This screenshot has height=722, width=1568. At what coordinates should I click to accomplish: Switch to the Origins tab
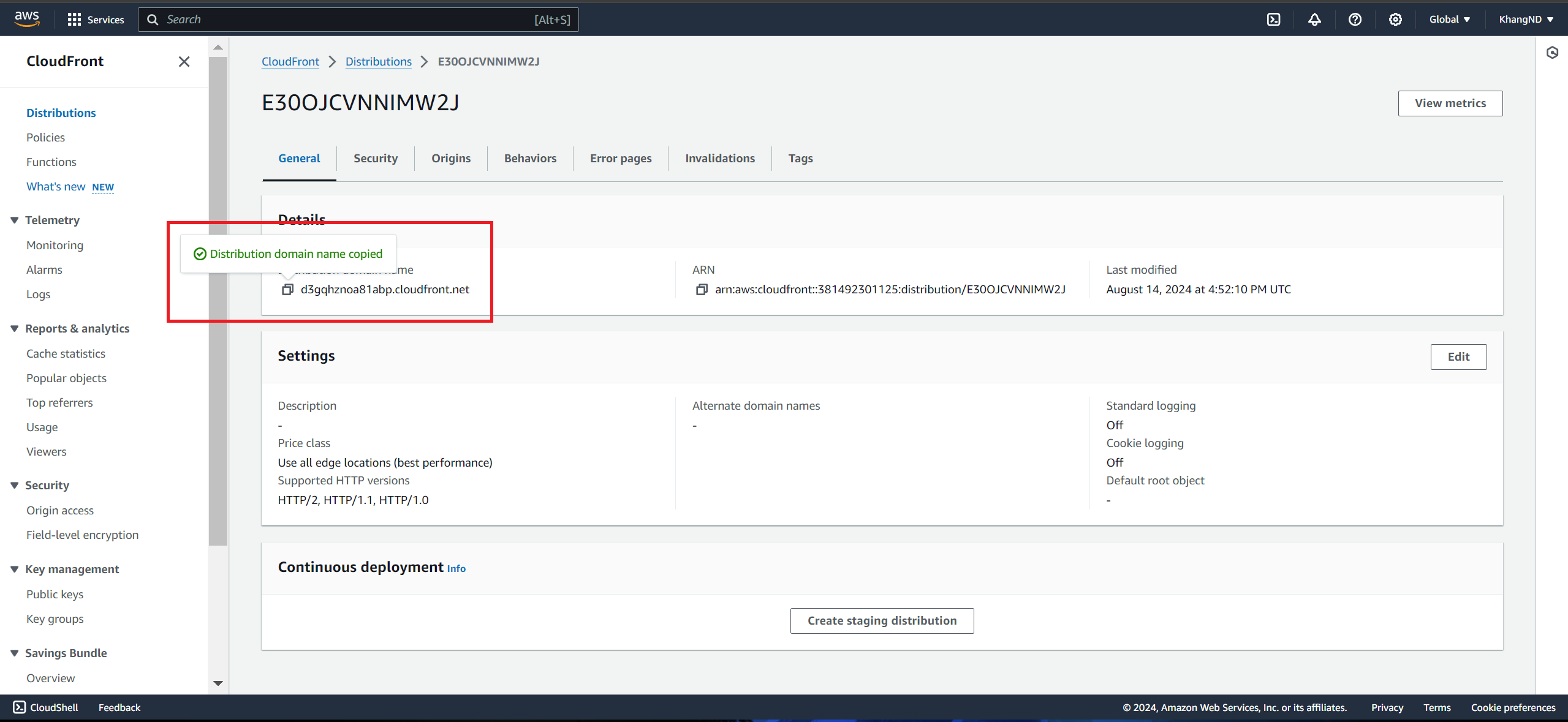click(x=451, y=159)
